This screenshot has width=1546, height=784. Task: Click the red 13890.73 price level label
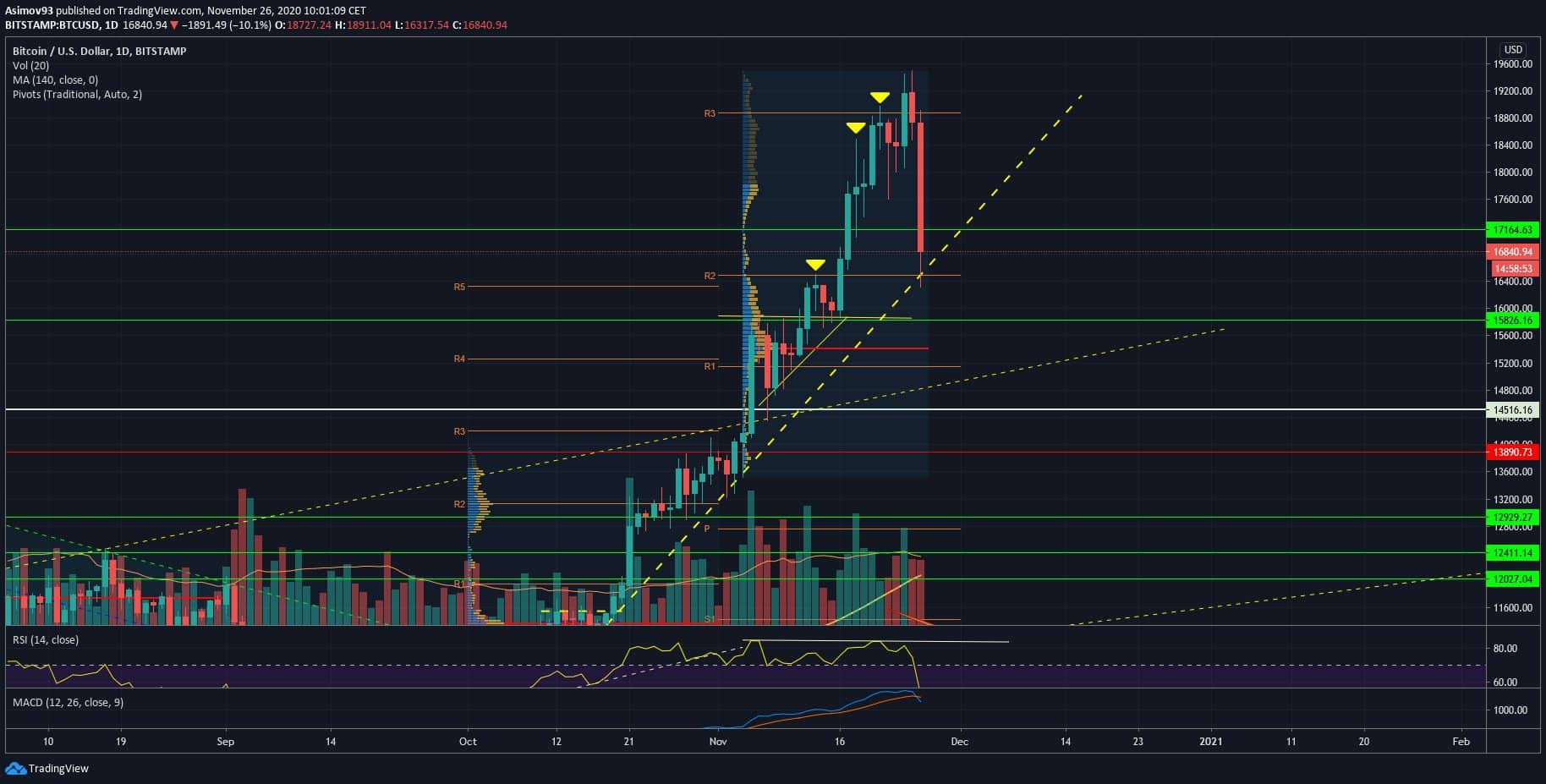pyautogui.click(x=1512, y=452)
